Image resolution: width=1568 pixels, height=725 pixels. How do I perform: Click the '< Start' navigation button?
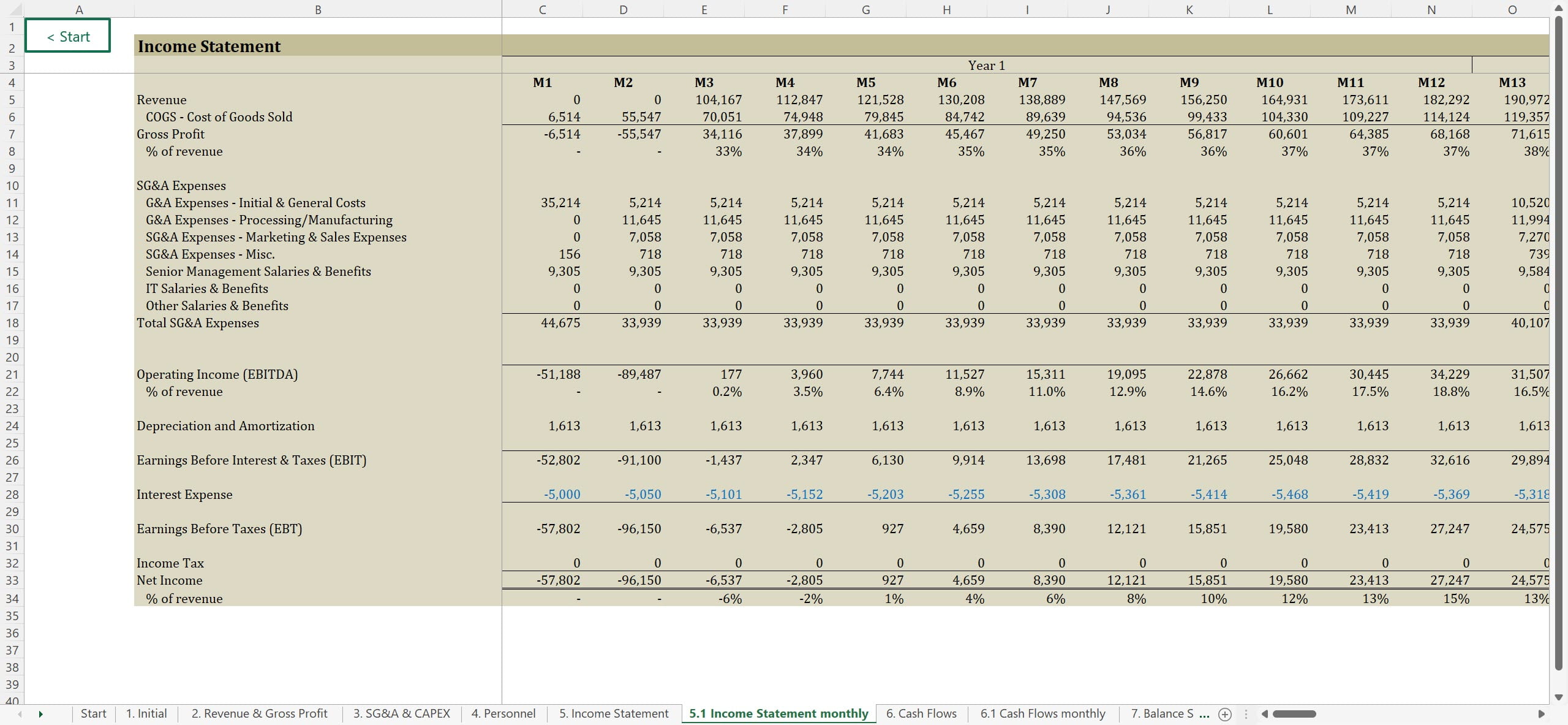coord(67,36)
